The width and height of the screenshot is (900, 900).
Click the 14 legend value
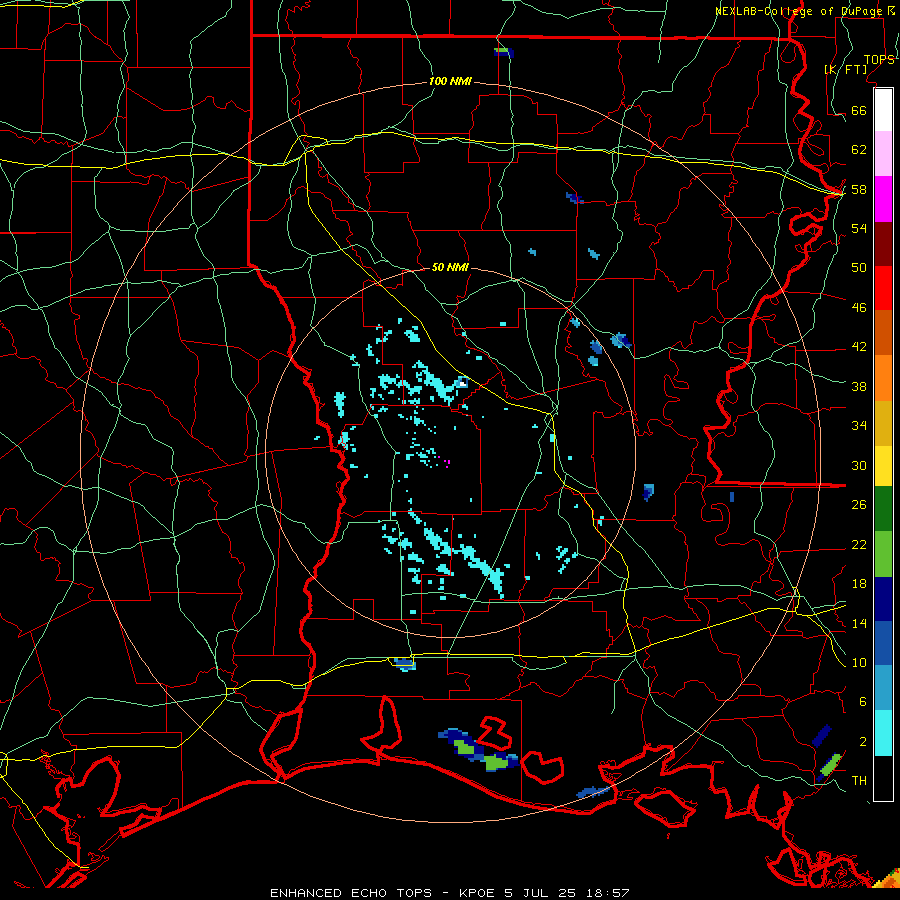(859, 623)
